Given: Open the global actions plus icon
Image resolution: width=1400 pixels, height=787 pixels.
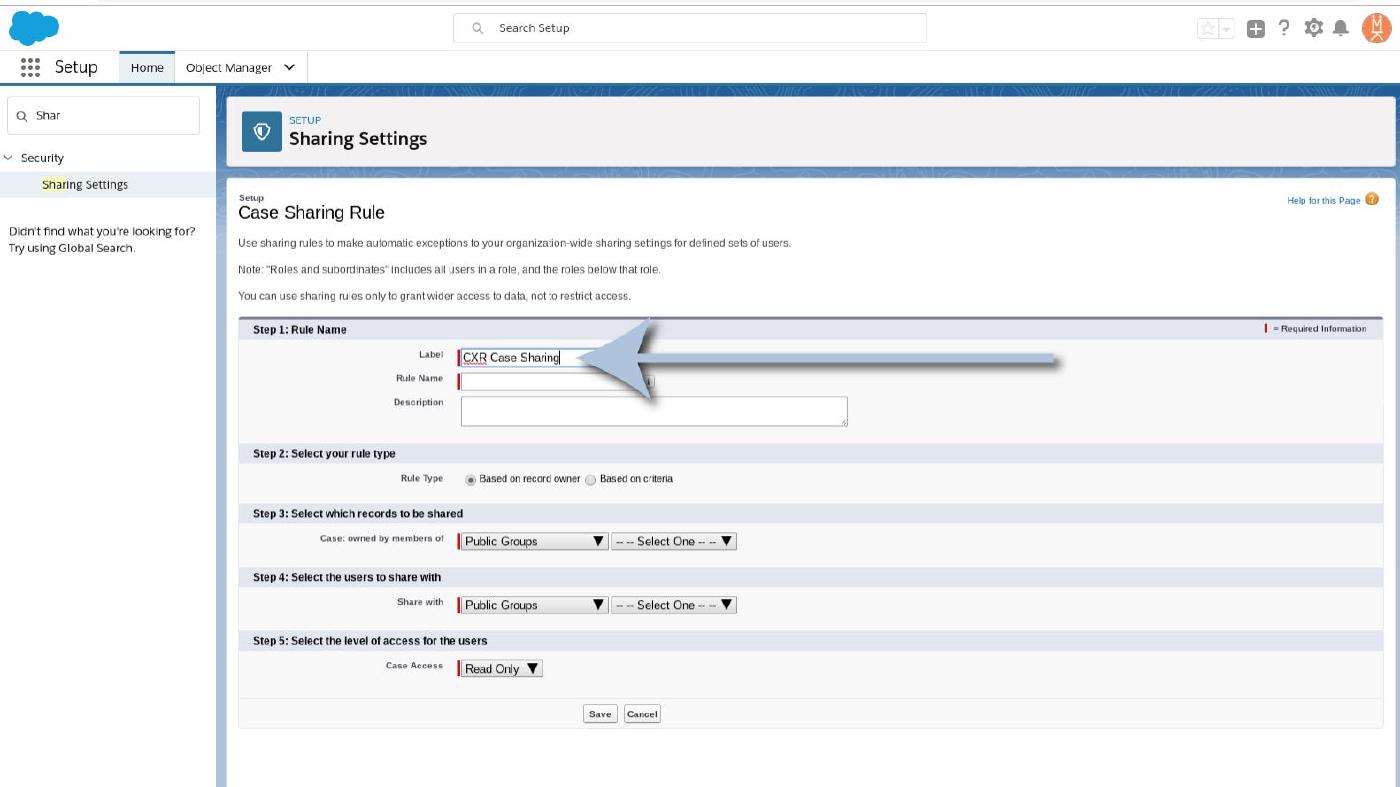Looking at the screenshot, I should pyautogui.click(x=1256, y=29).
